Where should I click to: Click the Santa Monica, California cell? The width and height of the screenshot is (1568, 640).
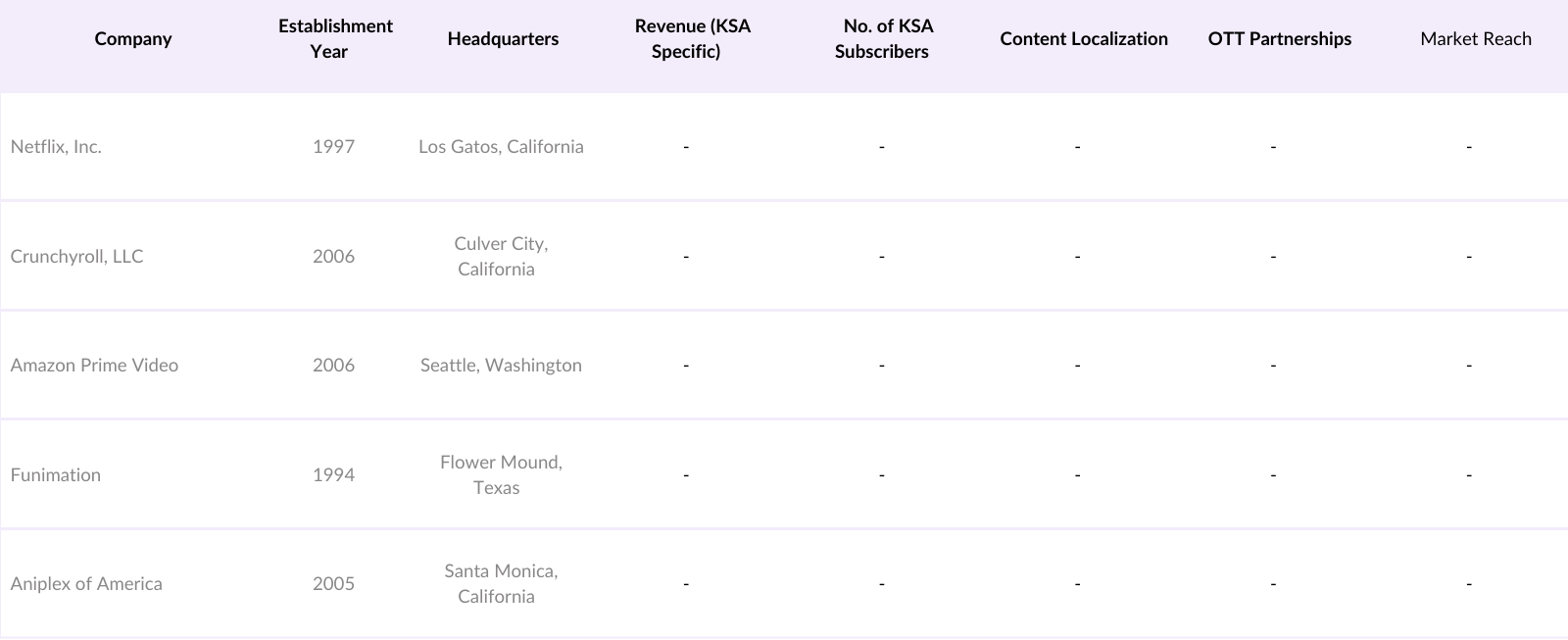[x=500, y=584]
